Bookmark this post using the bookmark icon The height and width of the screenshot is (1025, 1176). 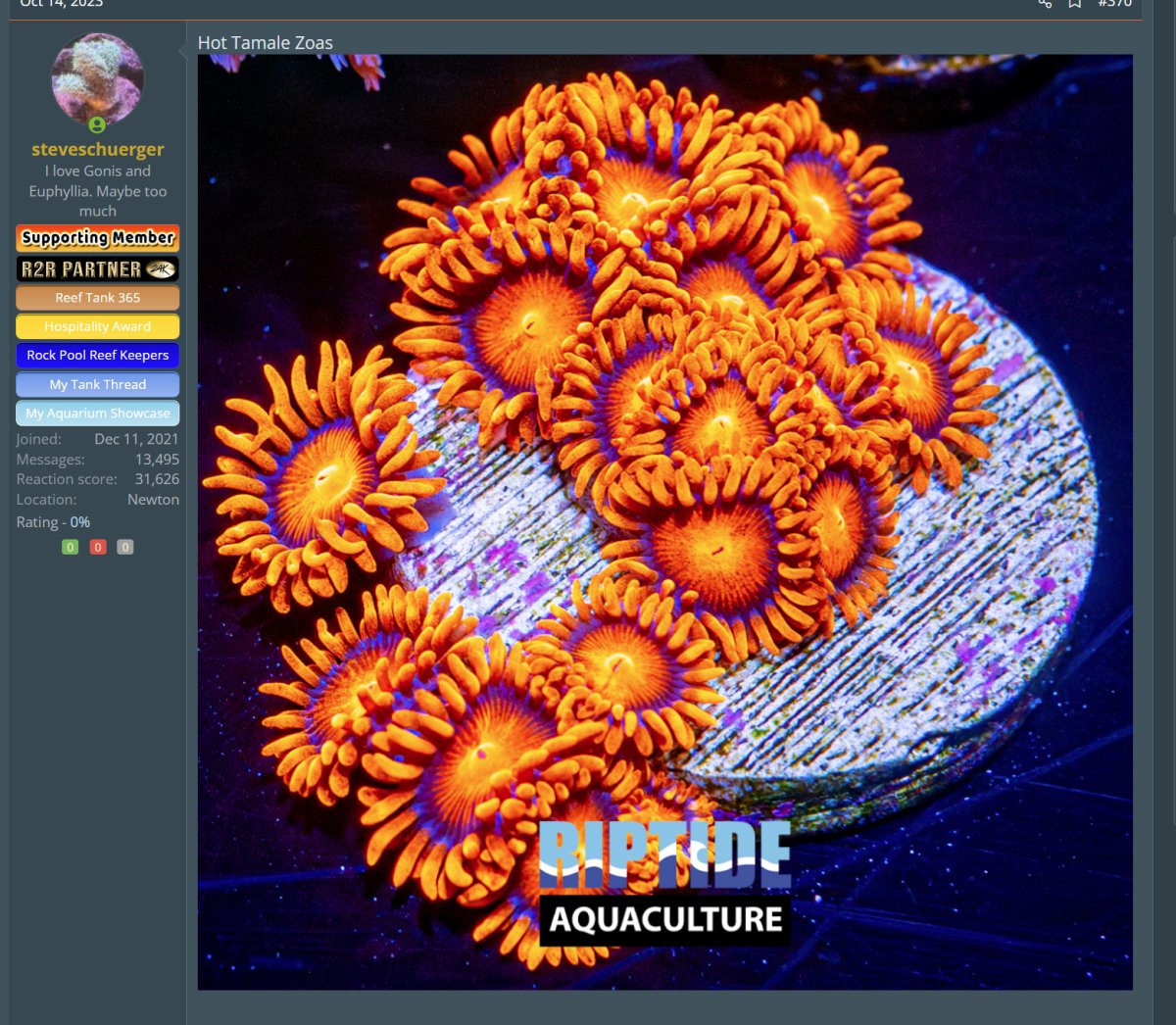click(x=1075, y=4)
